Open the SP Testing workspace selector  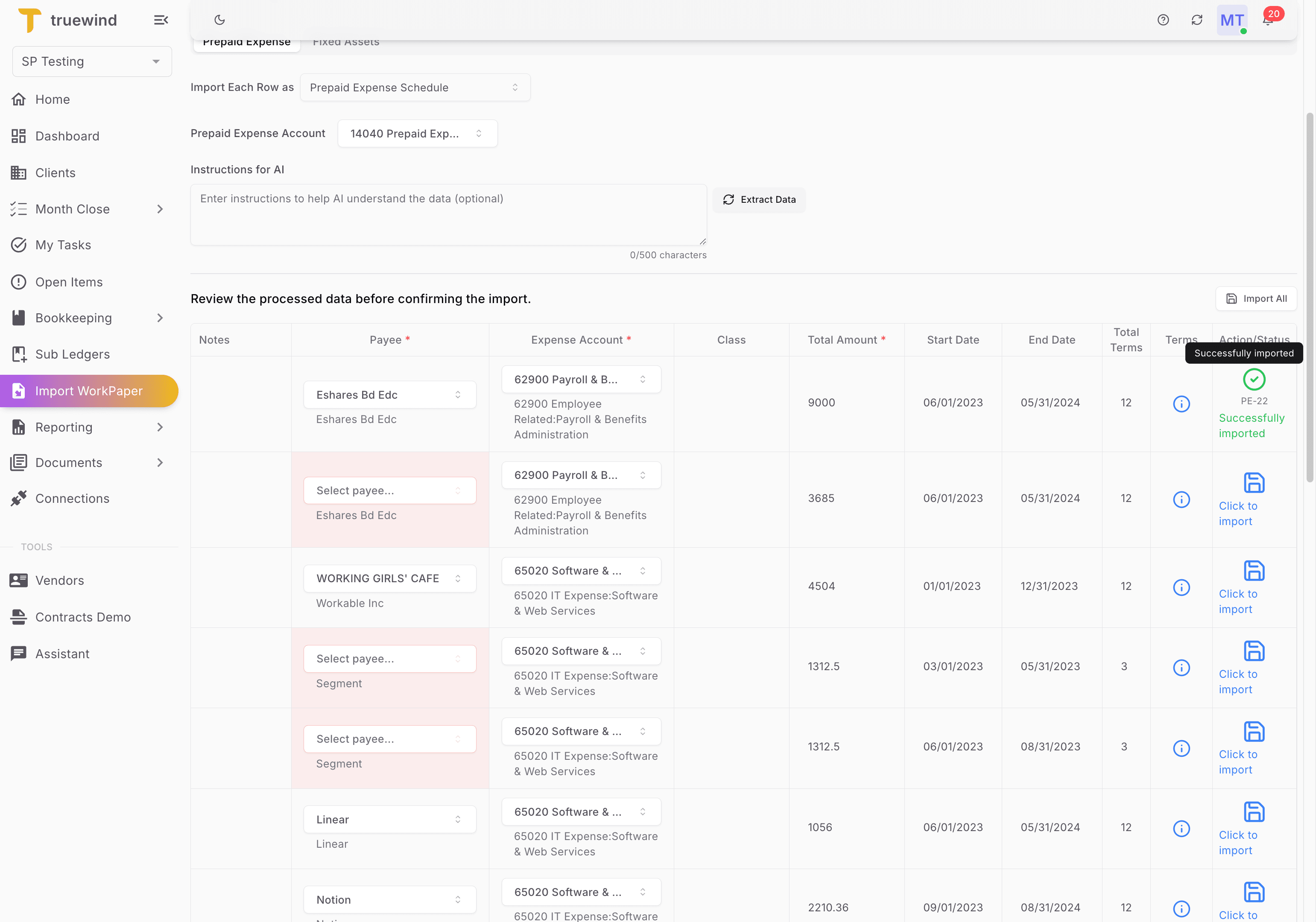click(x=91, y=61)
